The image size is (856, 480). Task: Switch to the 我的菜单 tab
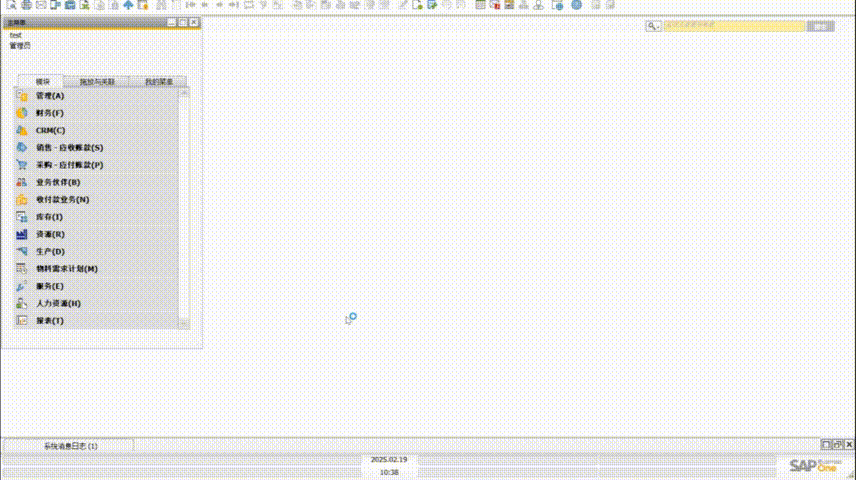pos(158,81)
